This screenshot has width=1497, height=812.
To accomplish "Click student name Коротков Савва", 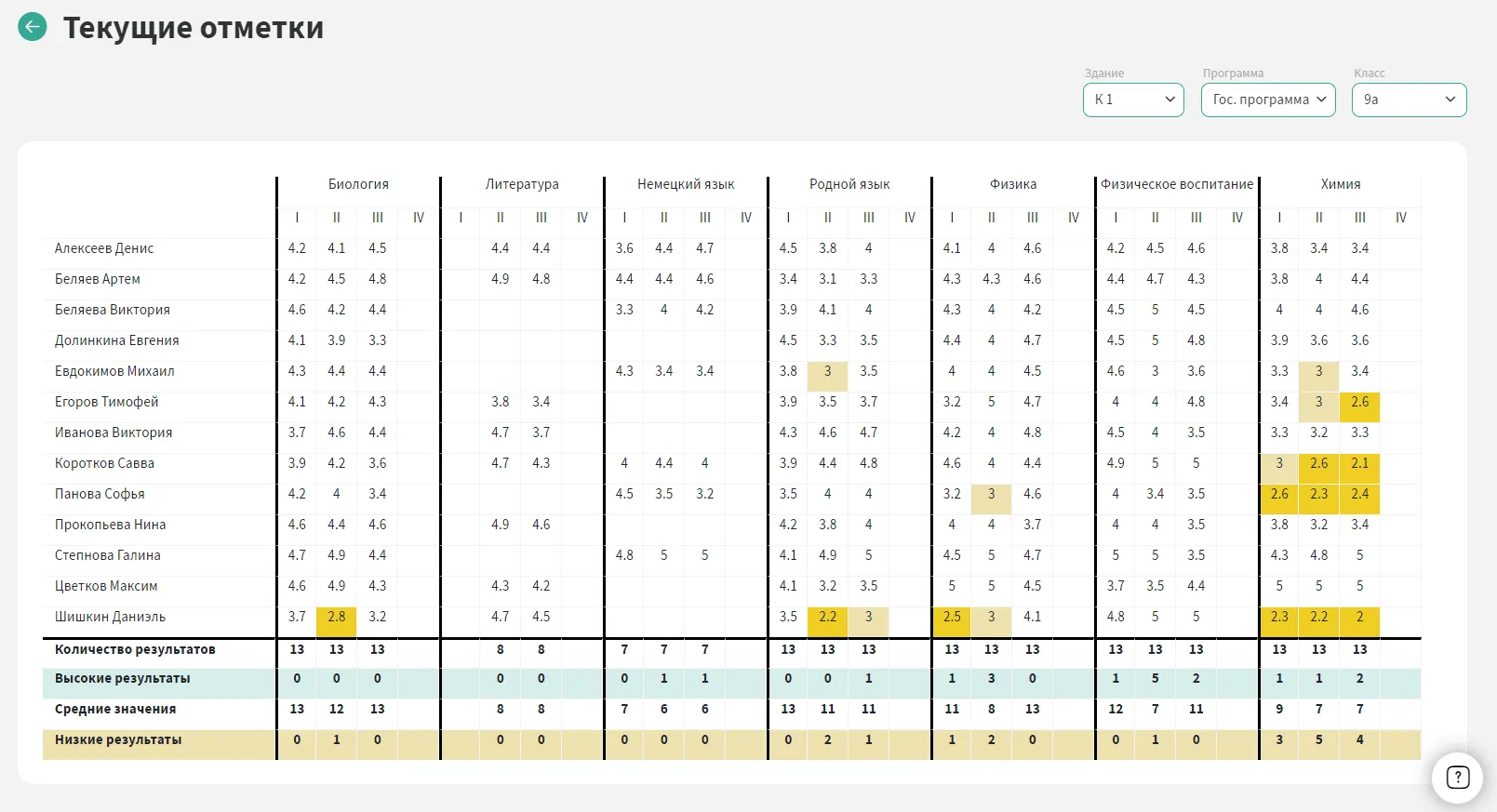I will 104,463.
